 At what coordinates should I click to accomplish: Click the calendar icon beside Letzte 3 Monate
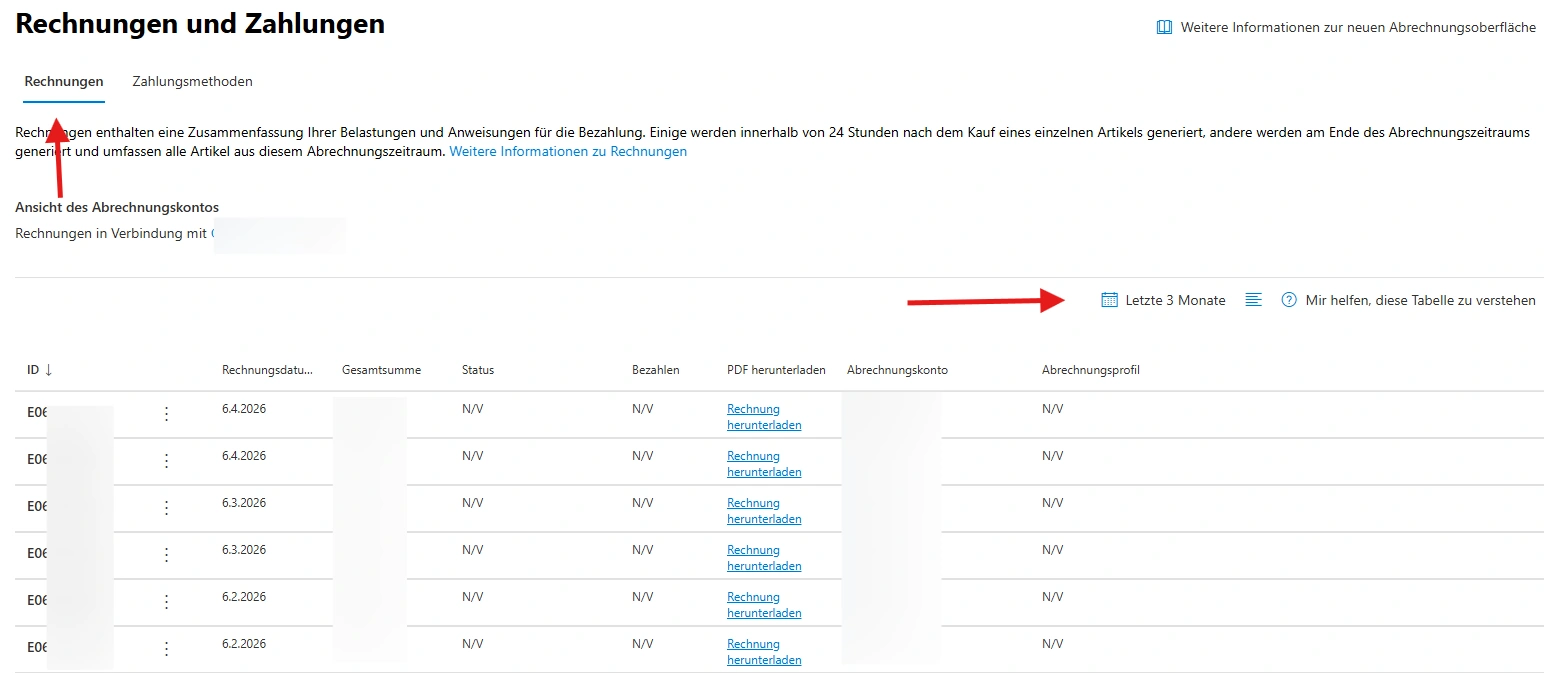(x=1109, y=300)
